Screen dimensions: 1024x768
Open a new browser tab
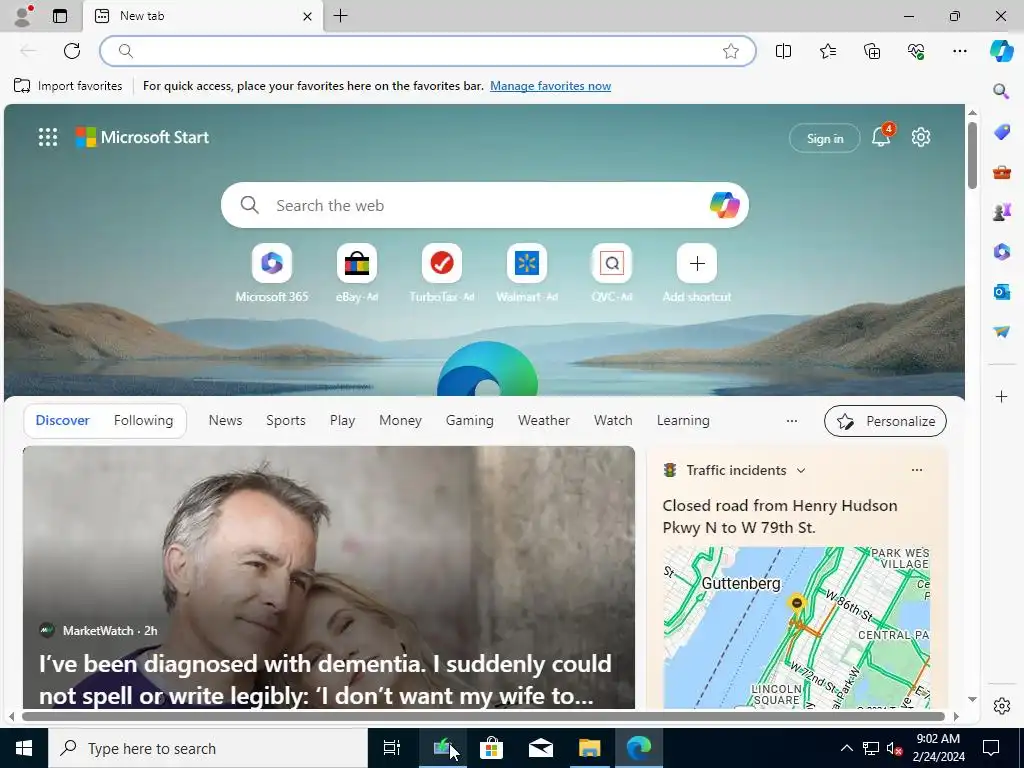[340, 16]
